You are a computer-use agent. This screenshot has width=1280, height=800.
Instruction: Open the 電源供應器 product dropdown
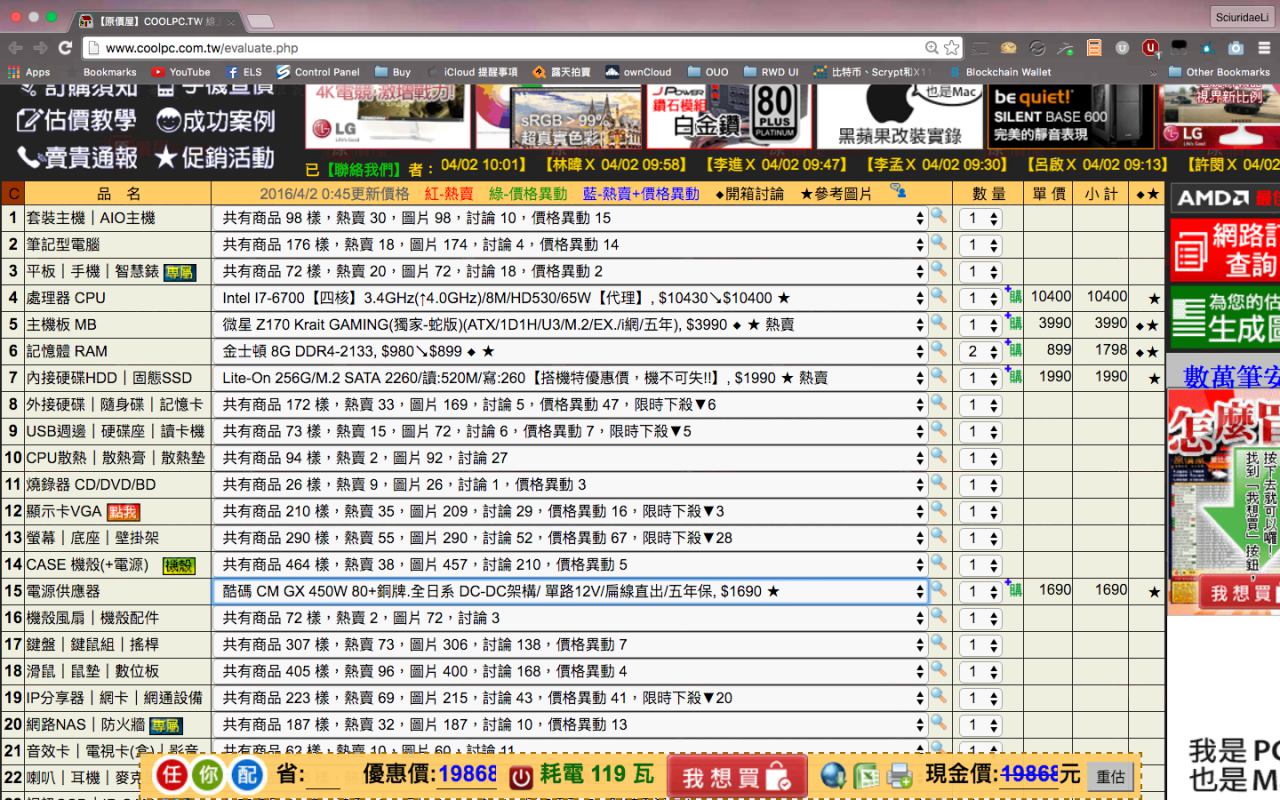pyautogui.click(x=570, y=592)
